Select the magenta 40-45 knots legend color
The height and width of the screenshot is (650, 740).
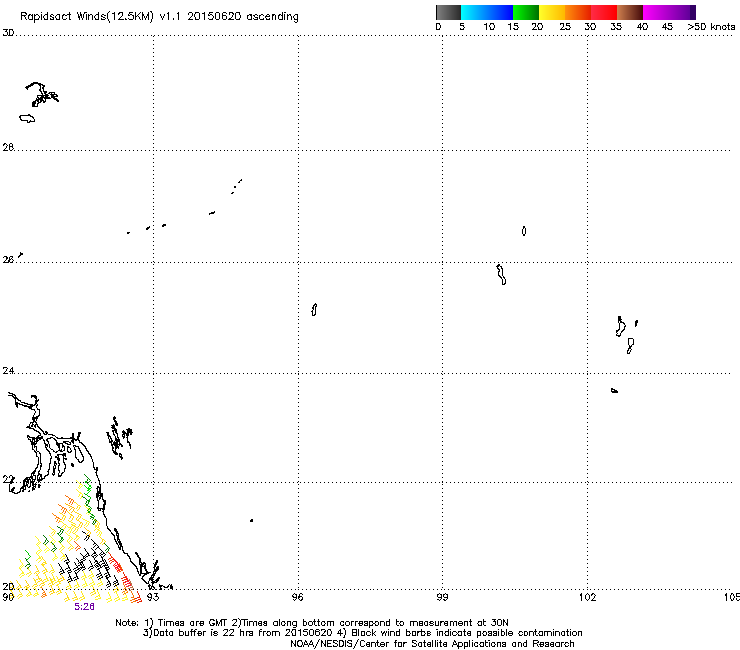point(656,12)
